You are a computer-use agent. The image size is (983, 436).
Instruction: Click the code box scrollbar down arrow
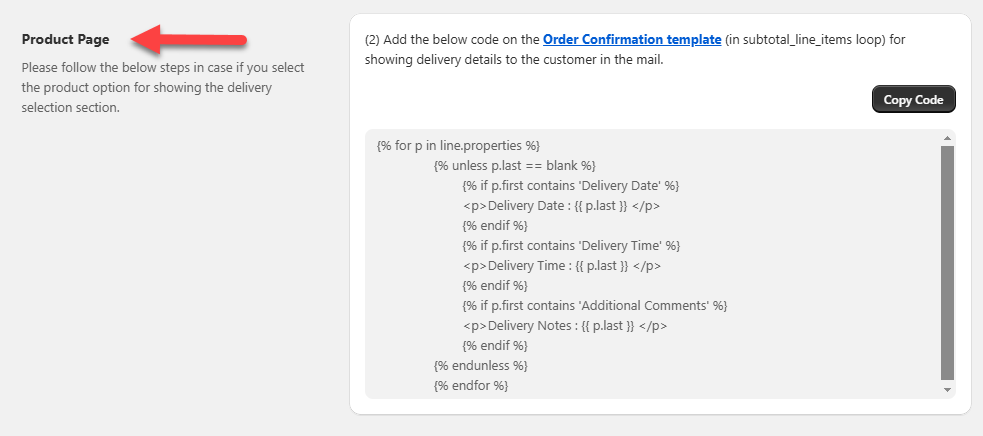pyautogui.click(x=947, y=389)
